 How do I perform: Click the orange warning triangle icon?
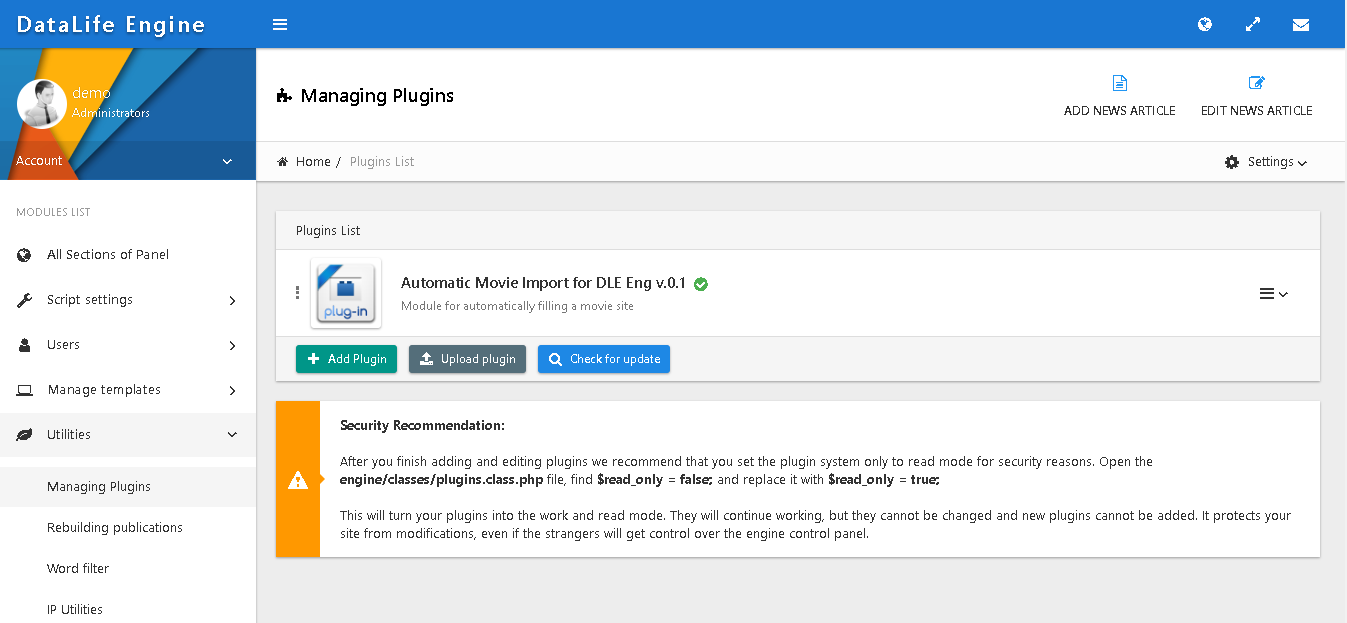pos(298,480)
